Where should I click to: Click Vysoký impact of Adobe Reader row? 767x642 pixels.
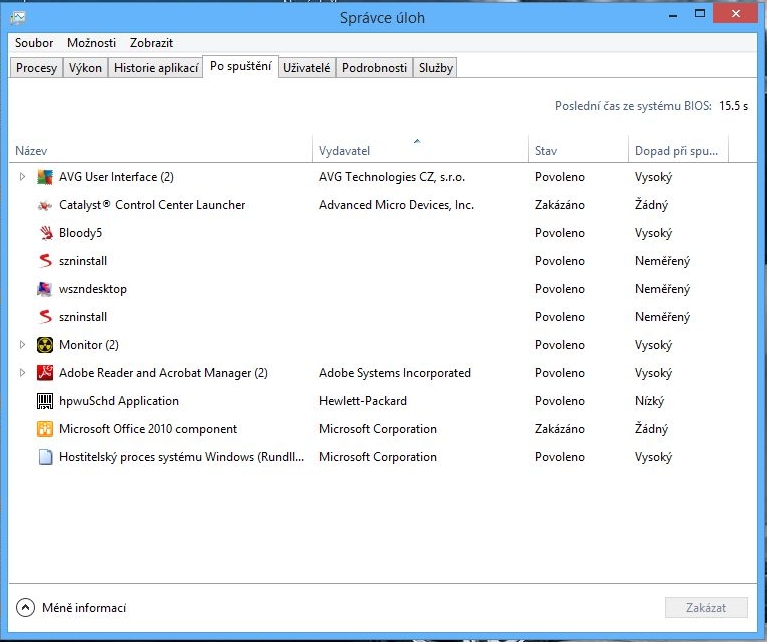[654, 373]
